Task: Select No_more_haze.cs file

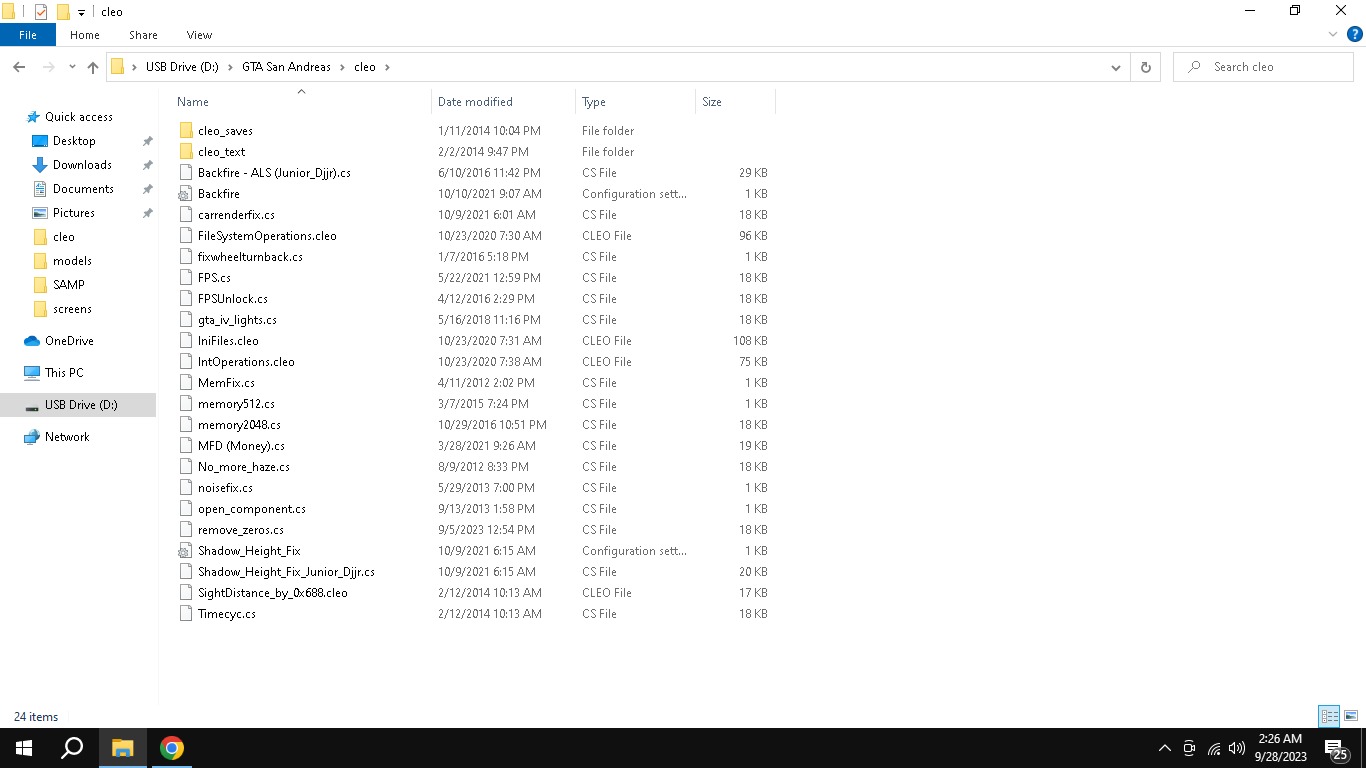Action: click(x=244, y=467)
